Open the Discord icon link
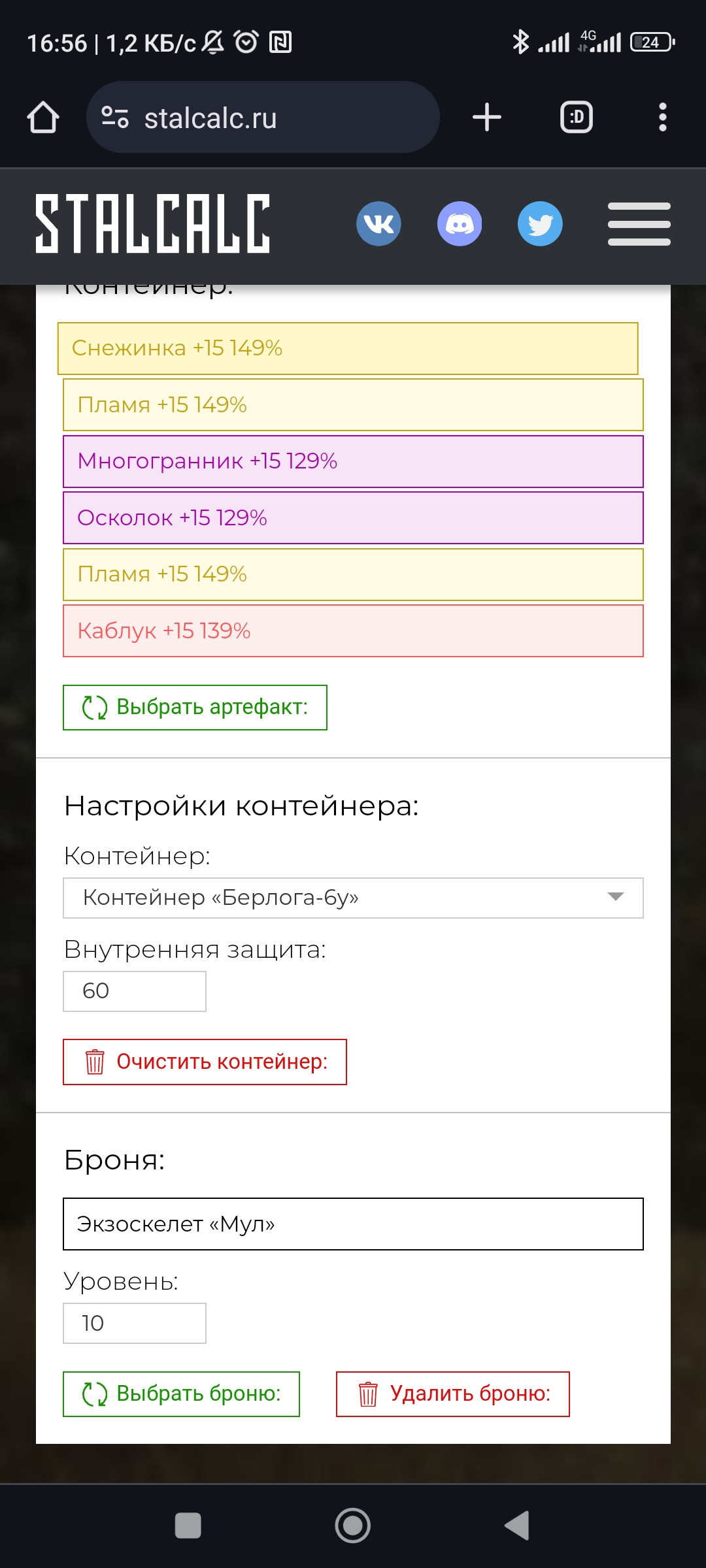706x1568 pixels. tap(460, 223)
